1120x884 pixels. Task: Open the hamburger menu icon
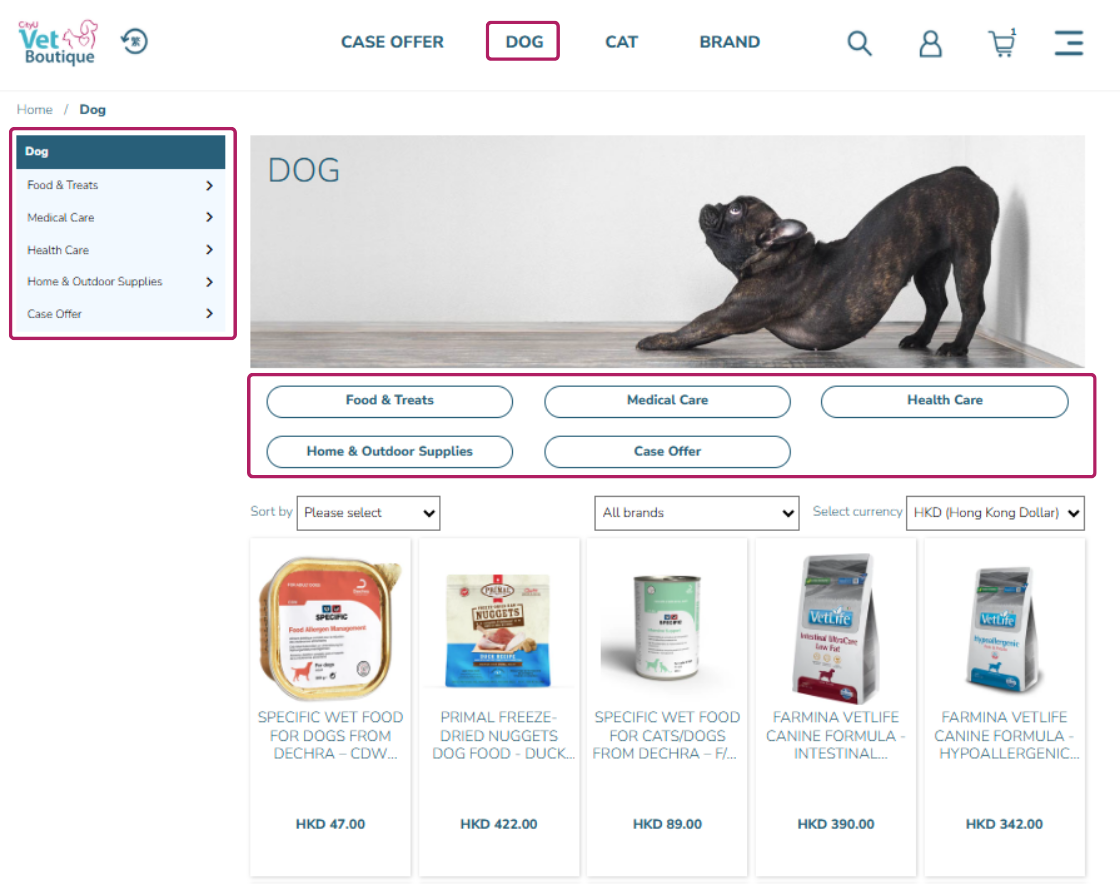[1069, 43]
